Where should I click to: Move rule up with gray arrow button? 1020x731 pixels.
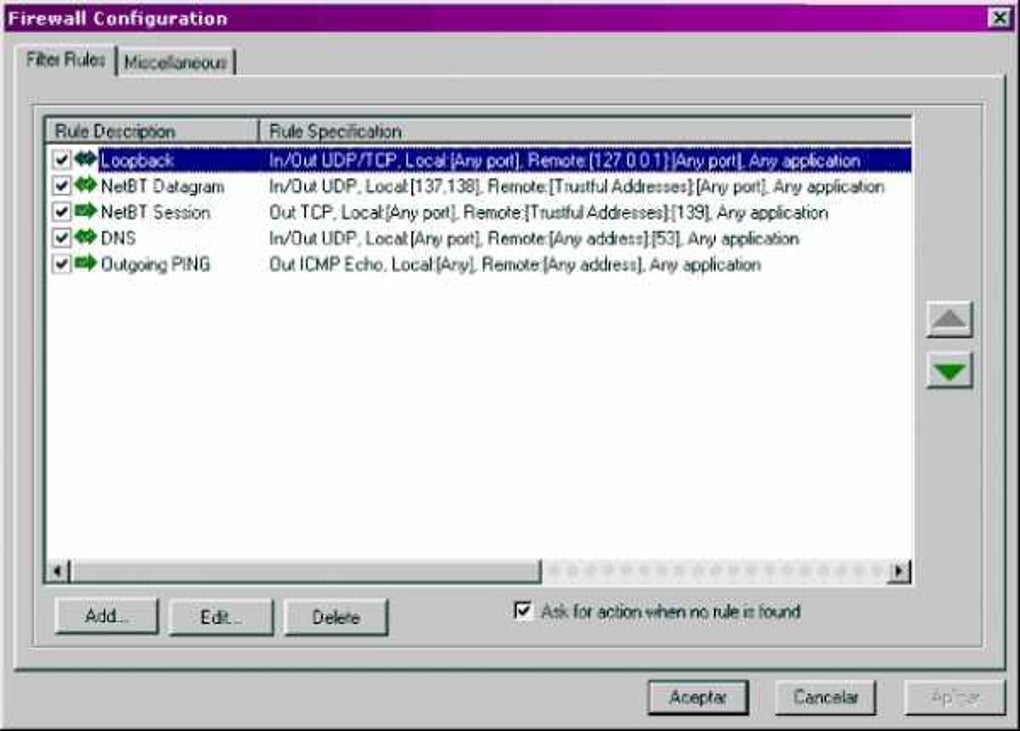(949, 319)
